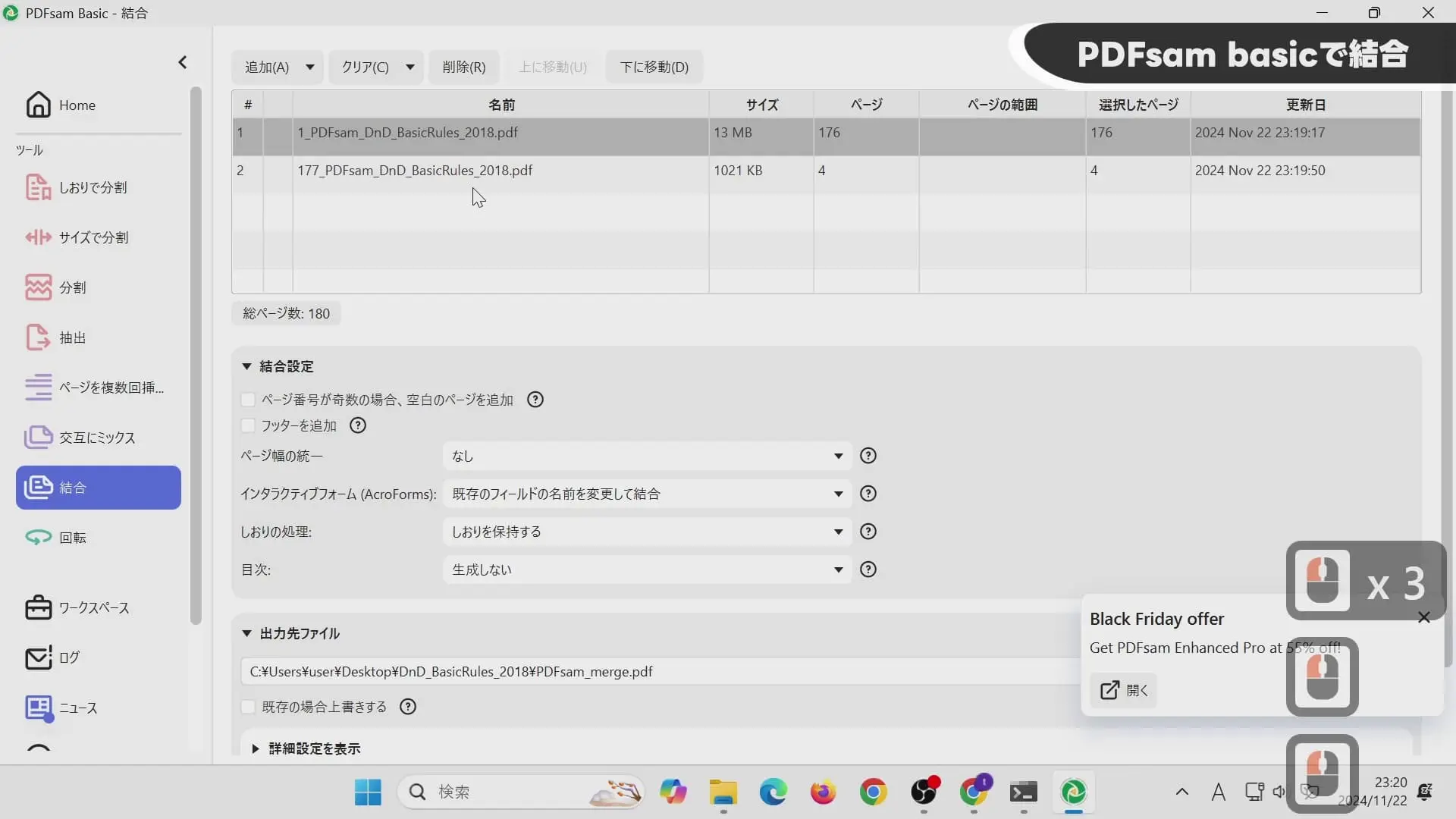Launch Firefox from the taskbar

[824, 792]
